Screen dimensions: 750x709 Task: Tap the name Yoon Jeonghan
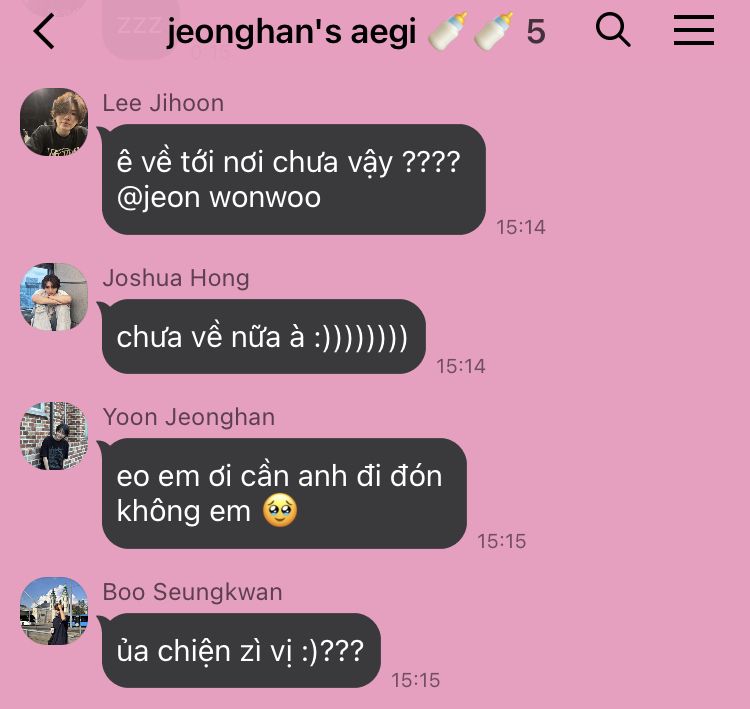(x=189, y=417)
